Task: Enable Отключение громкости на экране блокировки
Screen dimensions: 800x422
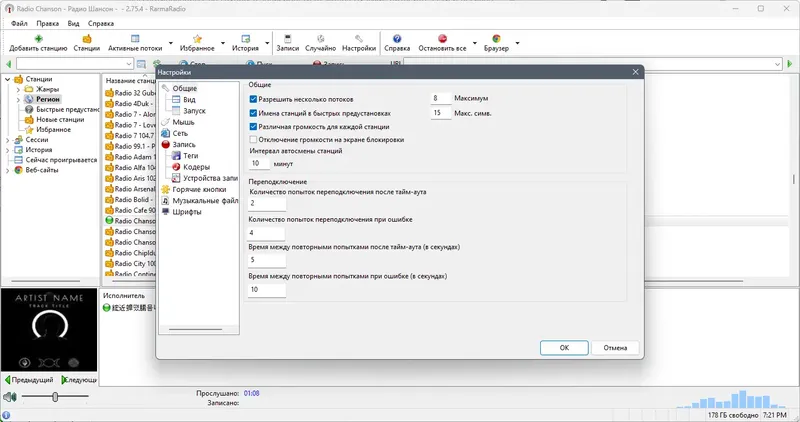Action: pos(253,139)
